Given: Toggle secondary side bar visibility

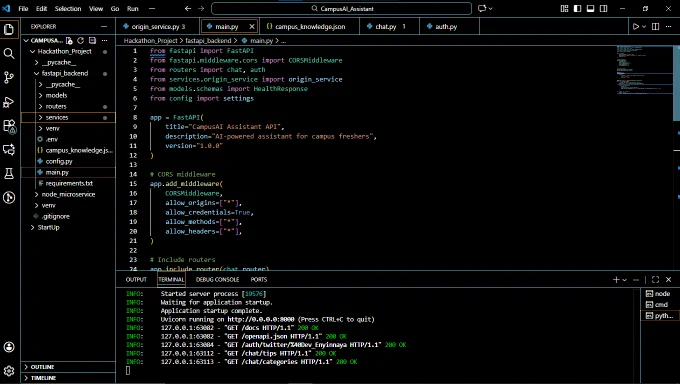Looking at the screenshot, I should (603, 8).
